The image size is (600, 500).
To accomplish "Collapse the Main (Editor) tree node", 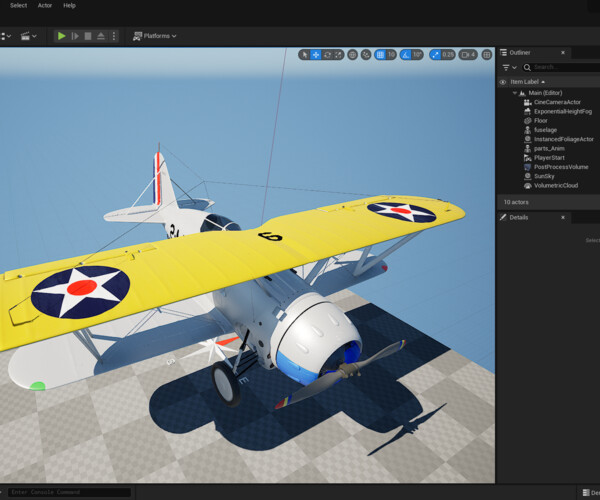I will tap(515, 93).
